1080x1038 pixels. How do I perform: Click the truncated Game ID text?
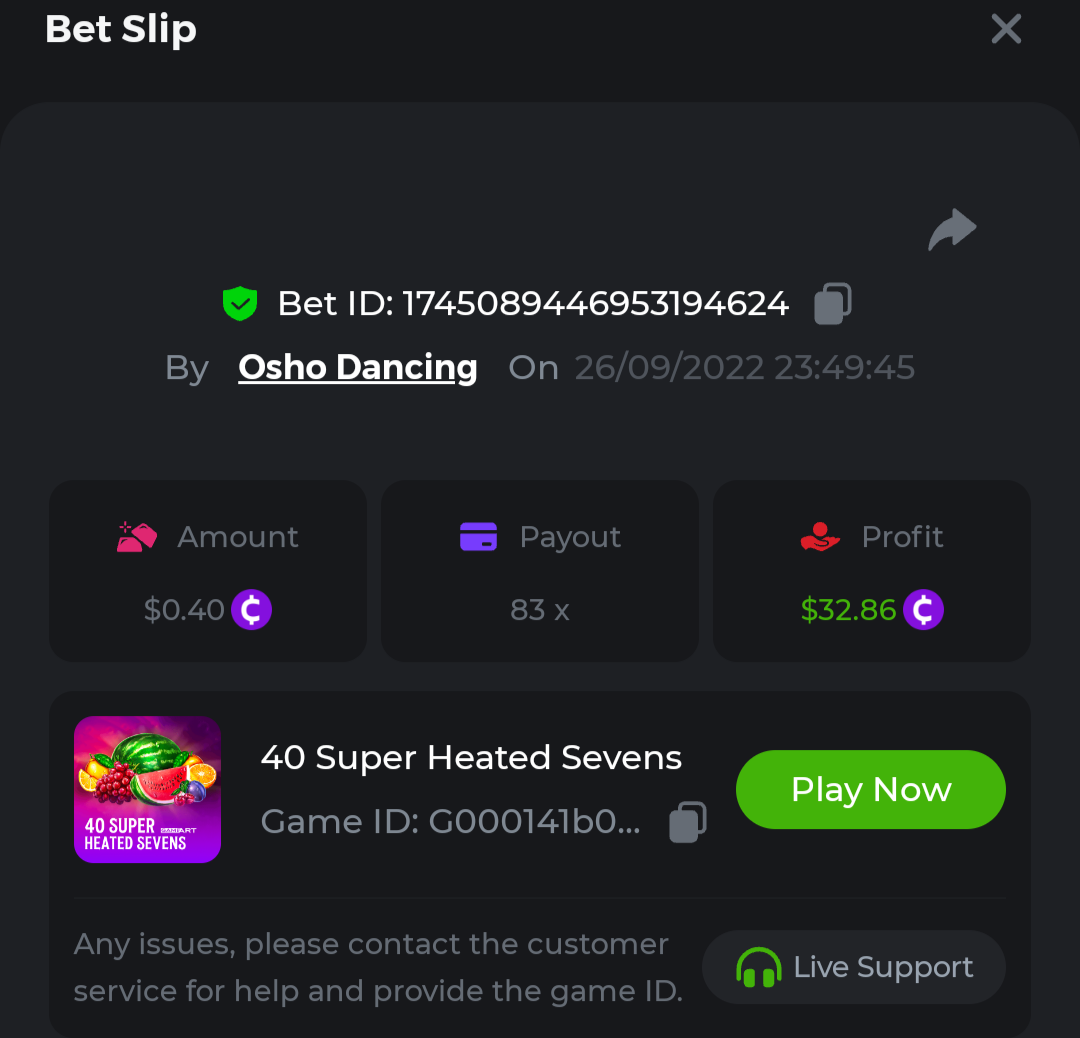pyautogui.click(x=450, y=822)
